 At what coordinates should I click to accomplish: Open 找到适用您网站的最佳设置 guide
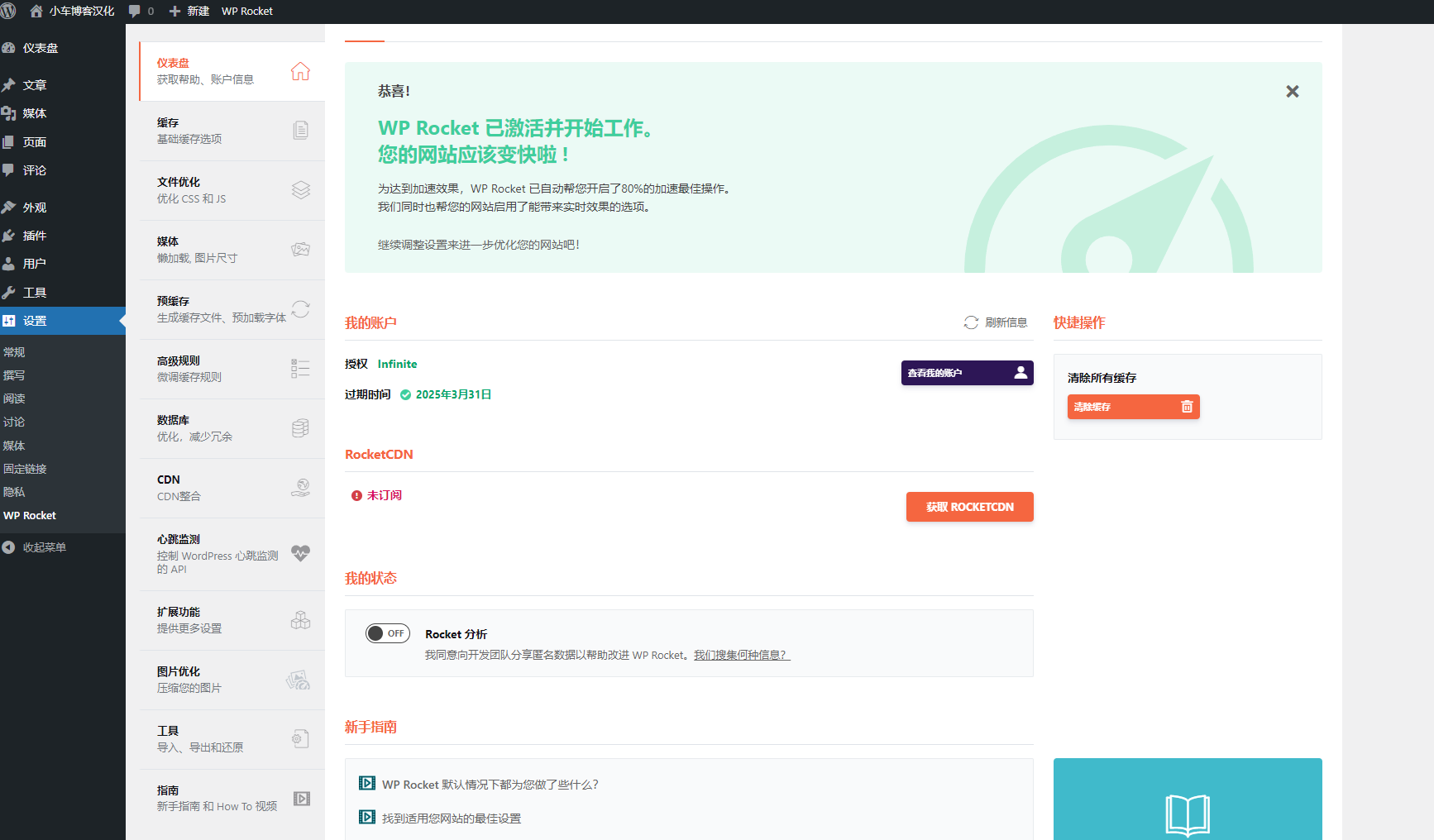(x=451, y=819)
